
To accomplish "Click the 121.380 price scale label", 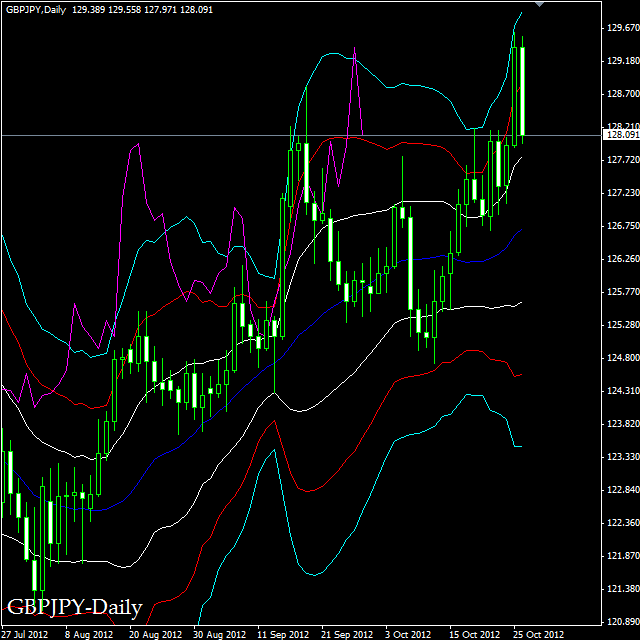I will click(x=623, y=589).
